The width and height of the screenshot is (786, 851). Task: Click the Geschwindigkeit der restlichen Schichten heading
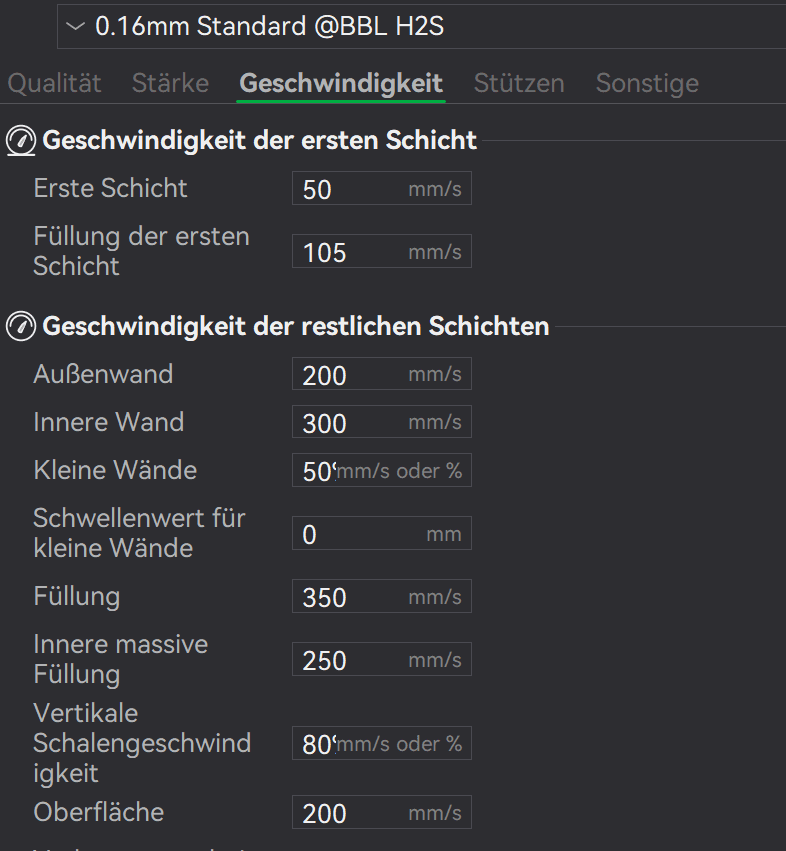pos(296,326)
